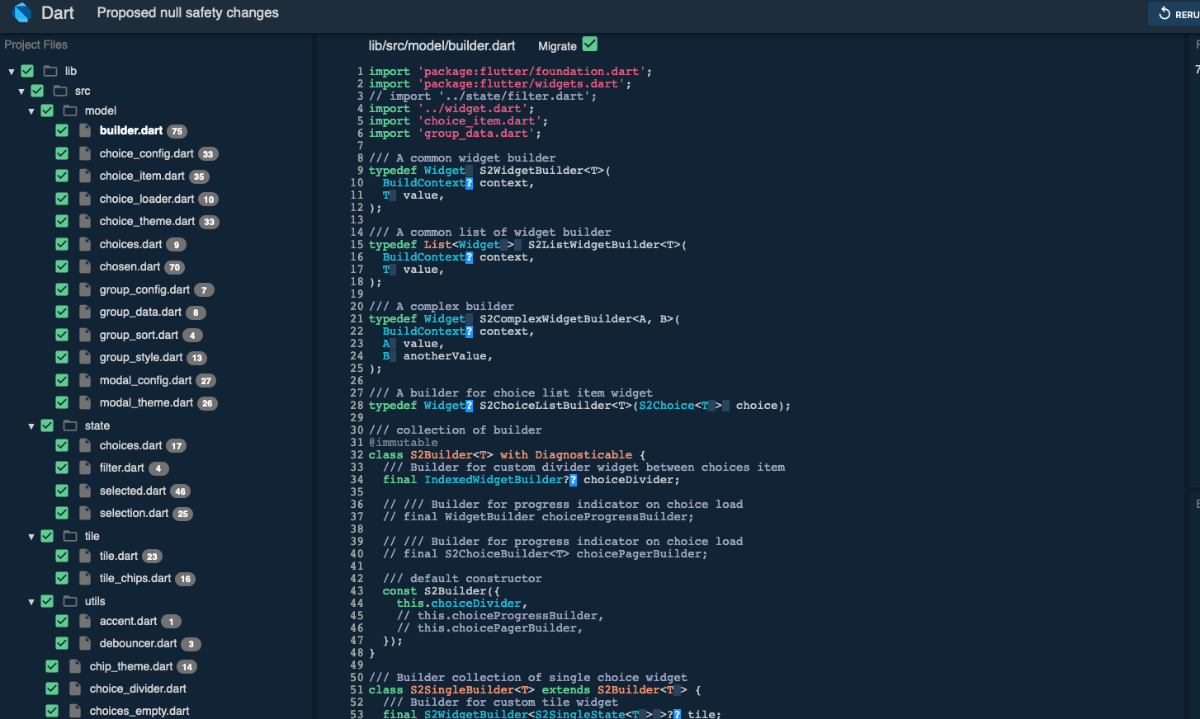Open builder.dart in the file tree
This screenshot has width=1200, height=719.
131,131
